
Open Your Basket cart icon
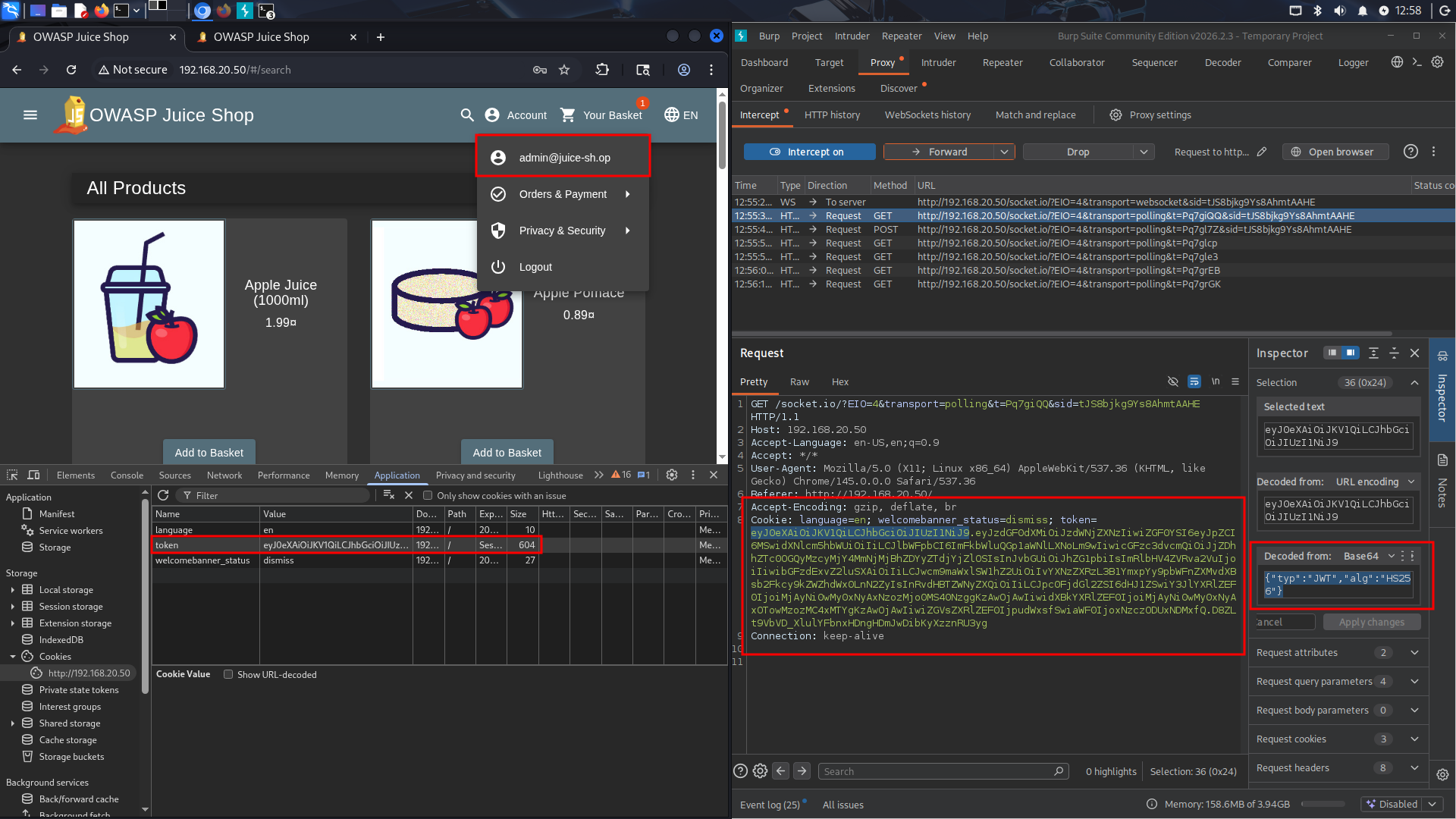pos(568,115)
